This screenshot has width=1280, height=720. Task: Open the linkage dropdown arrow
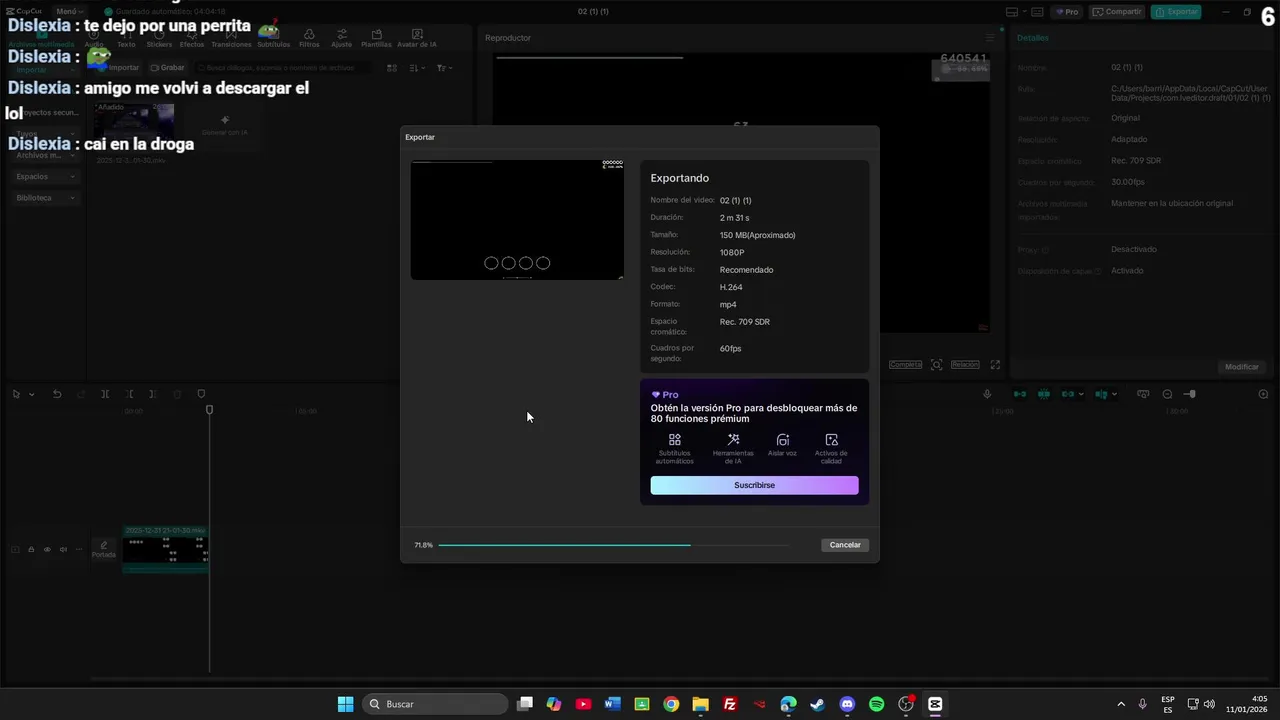click(1081, 394)
